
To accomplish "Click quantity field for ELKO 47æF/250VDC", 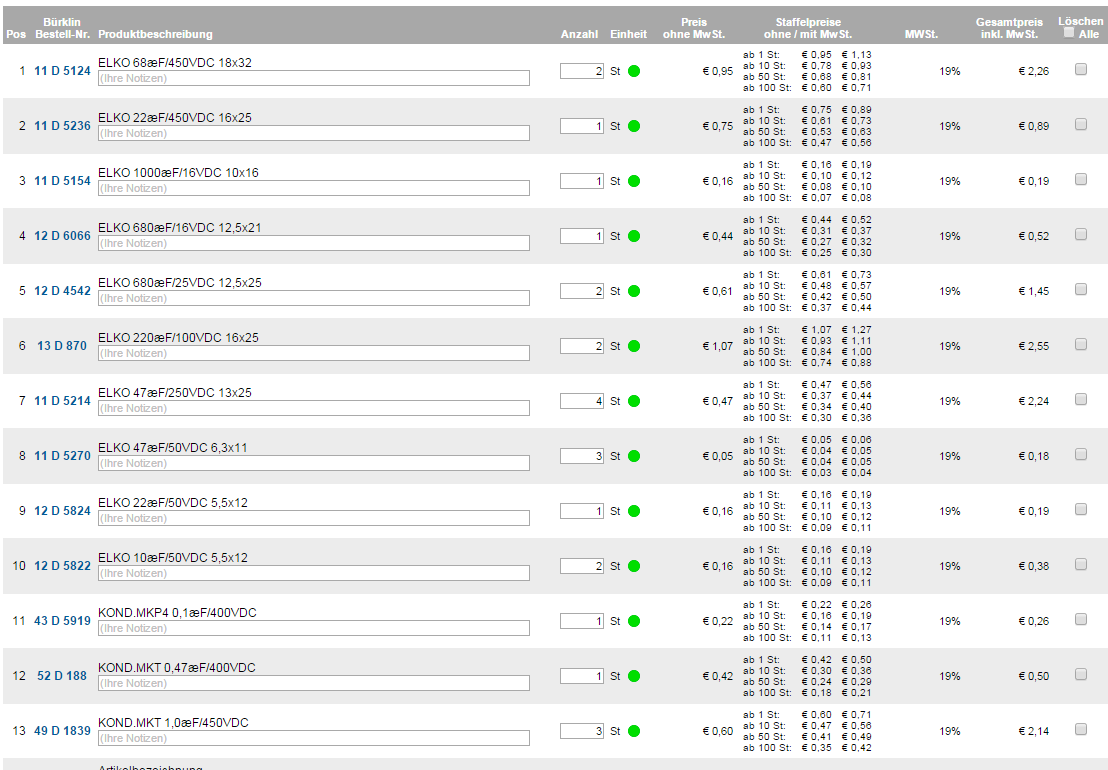I will (582, 401).
